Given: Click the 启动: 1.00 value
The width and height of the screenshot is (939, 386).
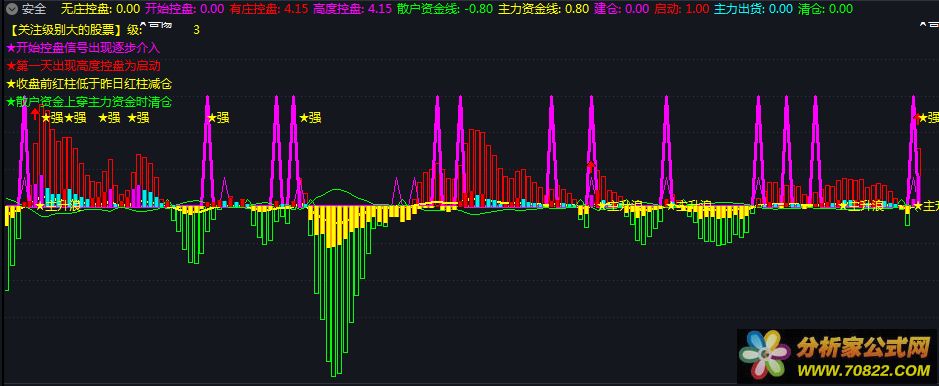Looking at the screenshot, I should 681,9.
